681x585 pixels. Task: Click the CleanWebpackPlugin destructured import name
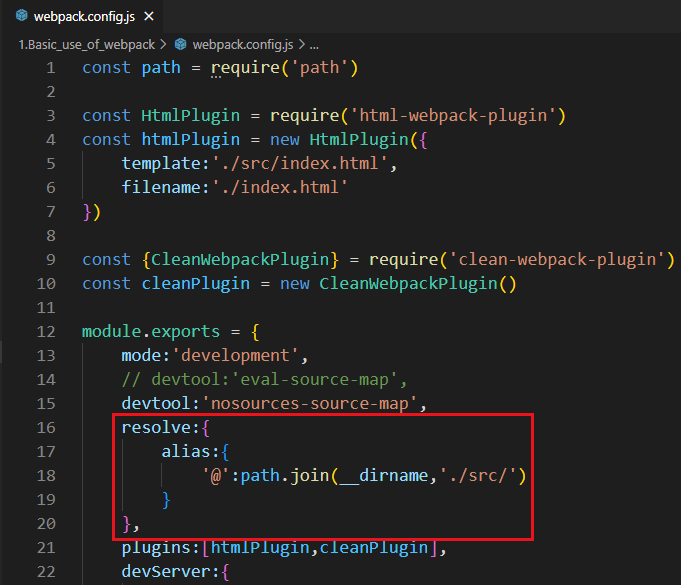(240, 260)
